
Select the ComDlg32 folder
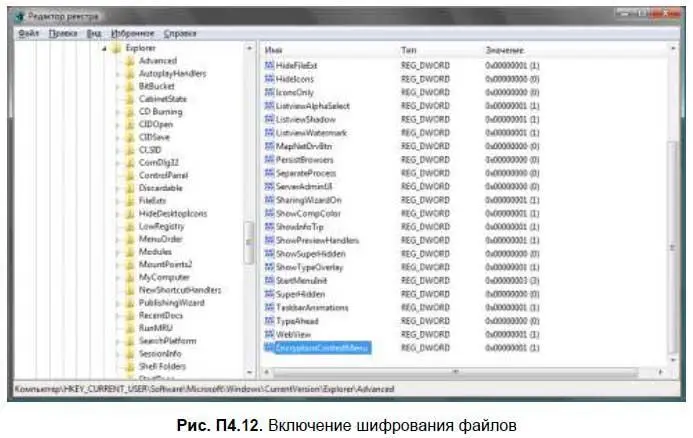(x=159, y=163)
